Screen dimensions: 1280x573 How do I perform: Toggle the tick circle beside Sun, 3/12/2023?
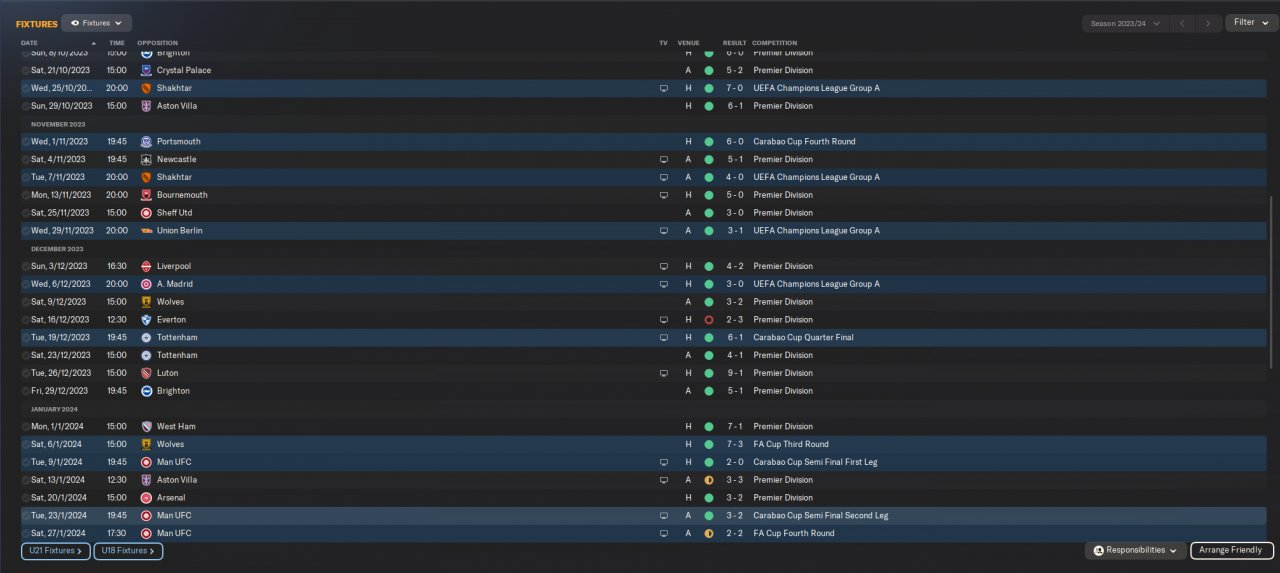point(26,267)
